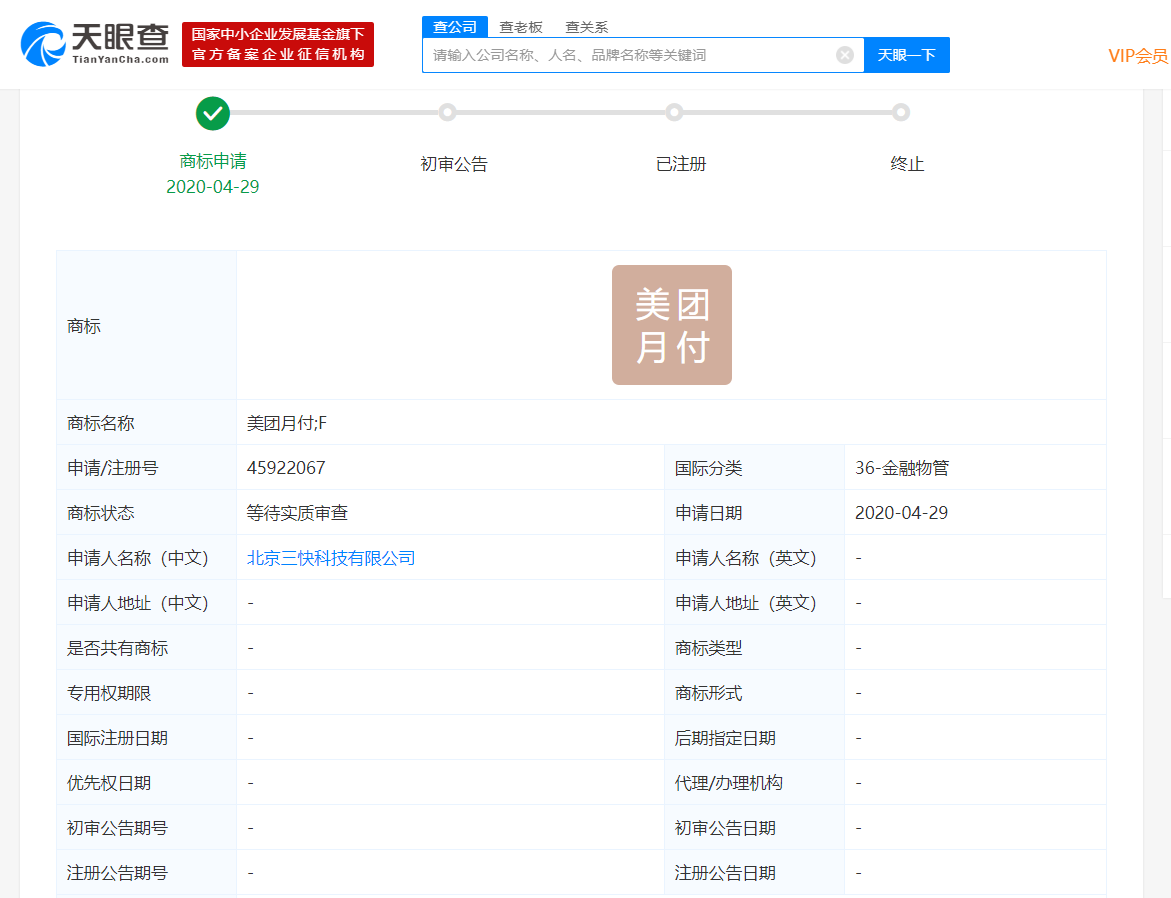Screen dimensions: 1171x898
Task: Switch to the 查公司 search tab
Action: click(x=455, y=27)
